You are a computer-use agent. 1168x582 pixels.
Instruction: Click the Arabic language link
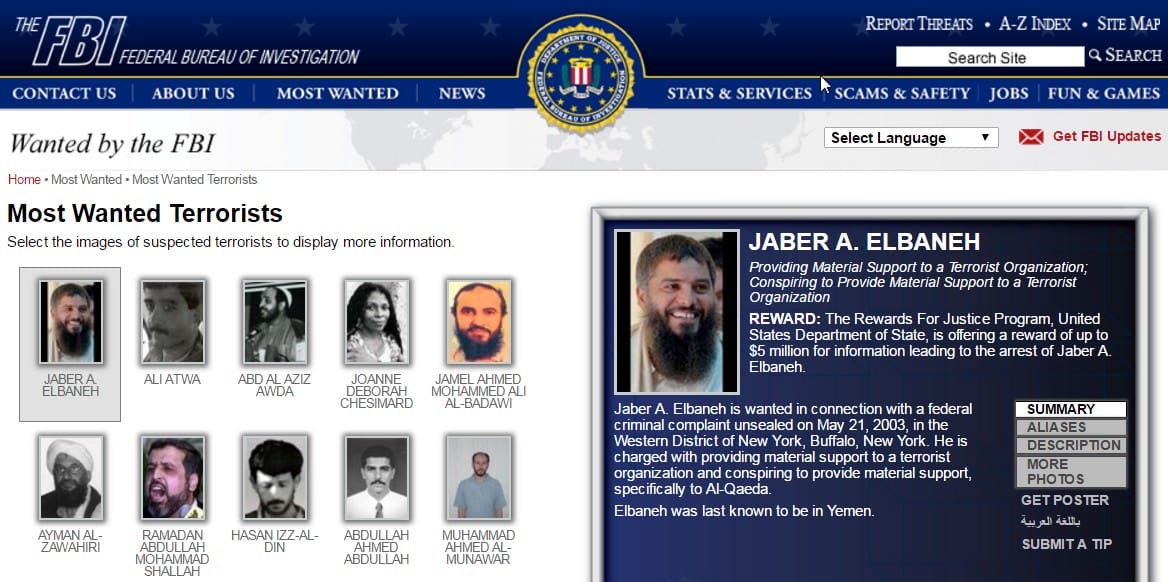click(x=1050, y=522)
